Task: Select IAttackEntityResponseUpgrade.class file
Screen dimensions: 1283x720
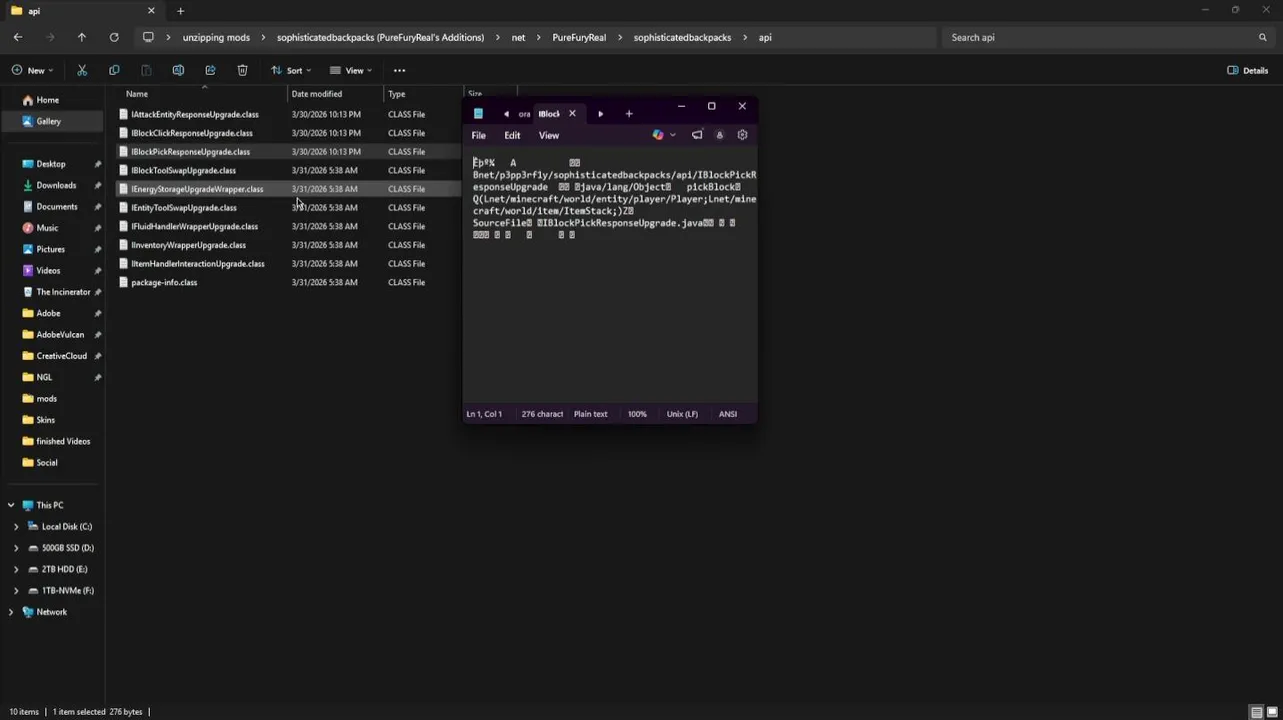Action: [195, 114]
